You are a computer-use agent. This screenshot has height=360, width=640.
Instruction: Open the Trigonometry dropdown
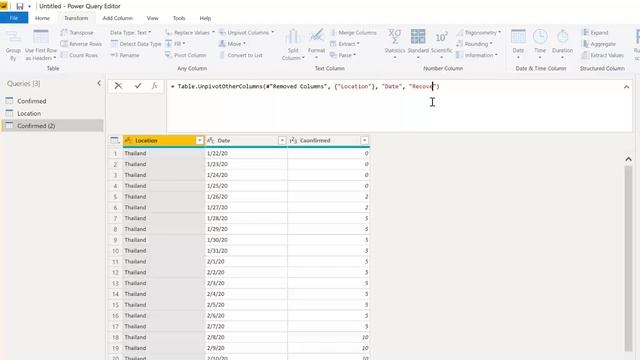(x=479, y=32)
